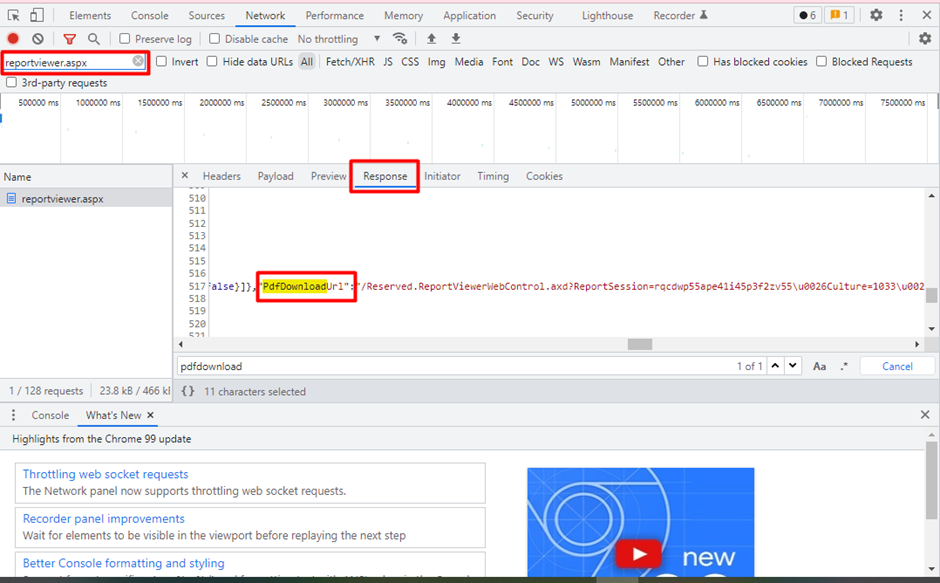Switch to the Console tab at top

click(149, 16)
